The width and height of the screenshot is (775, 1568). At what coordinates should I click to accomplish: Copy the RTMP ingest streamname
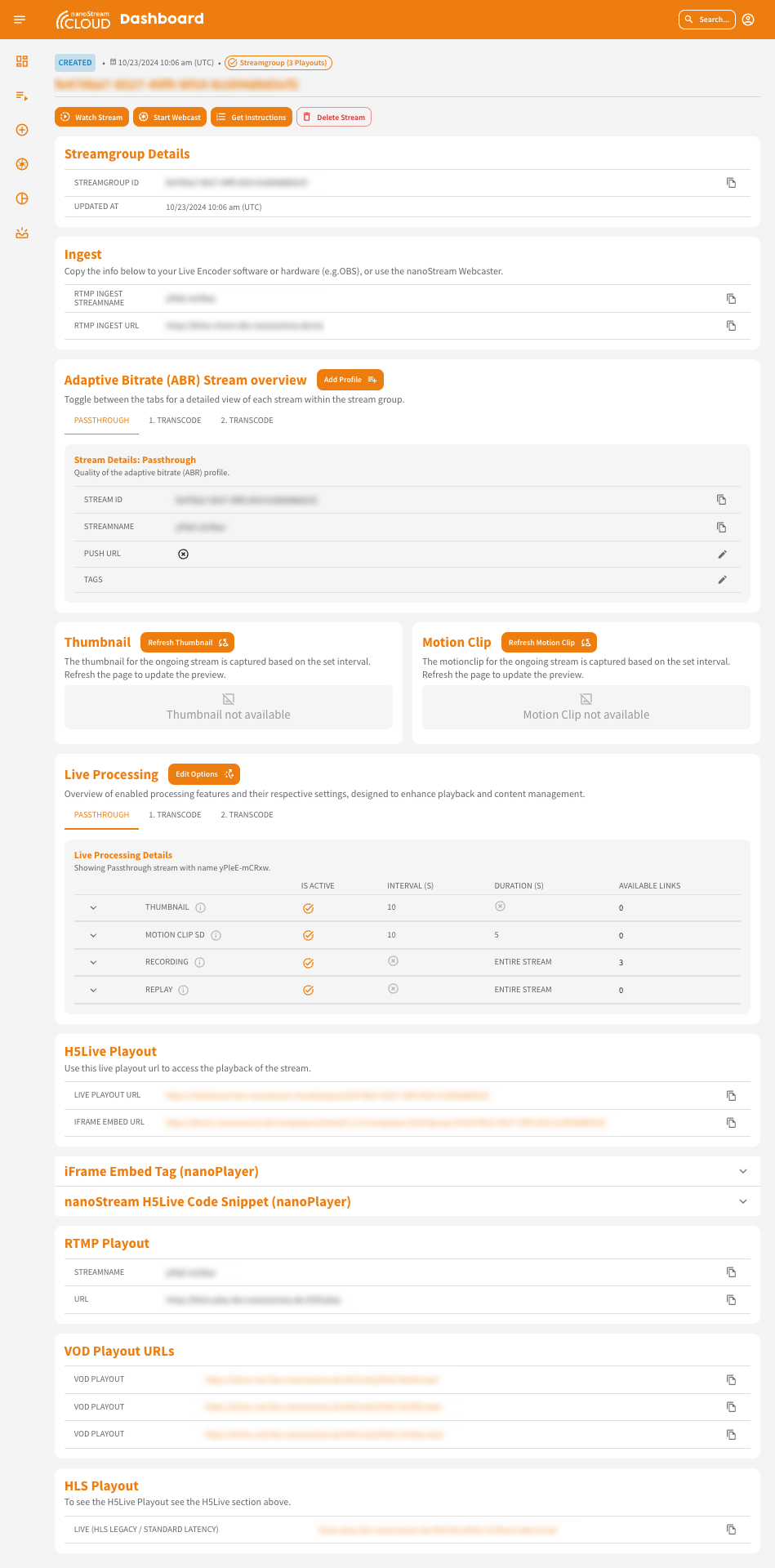tap(732, 299)
